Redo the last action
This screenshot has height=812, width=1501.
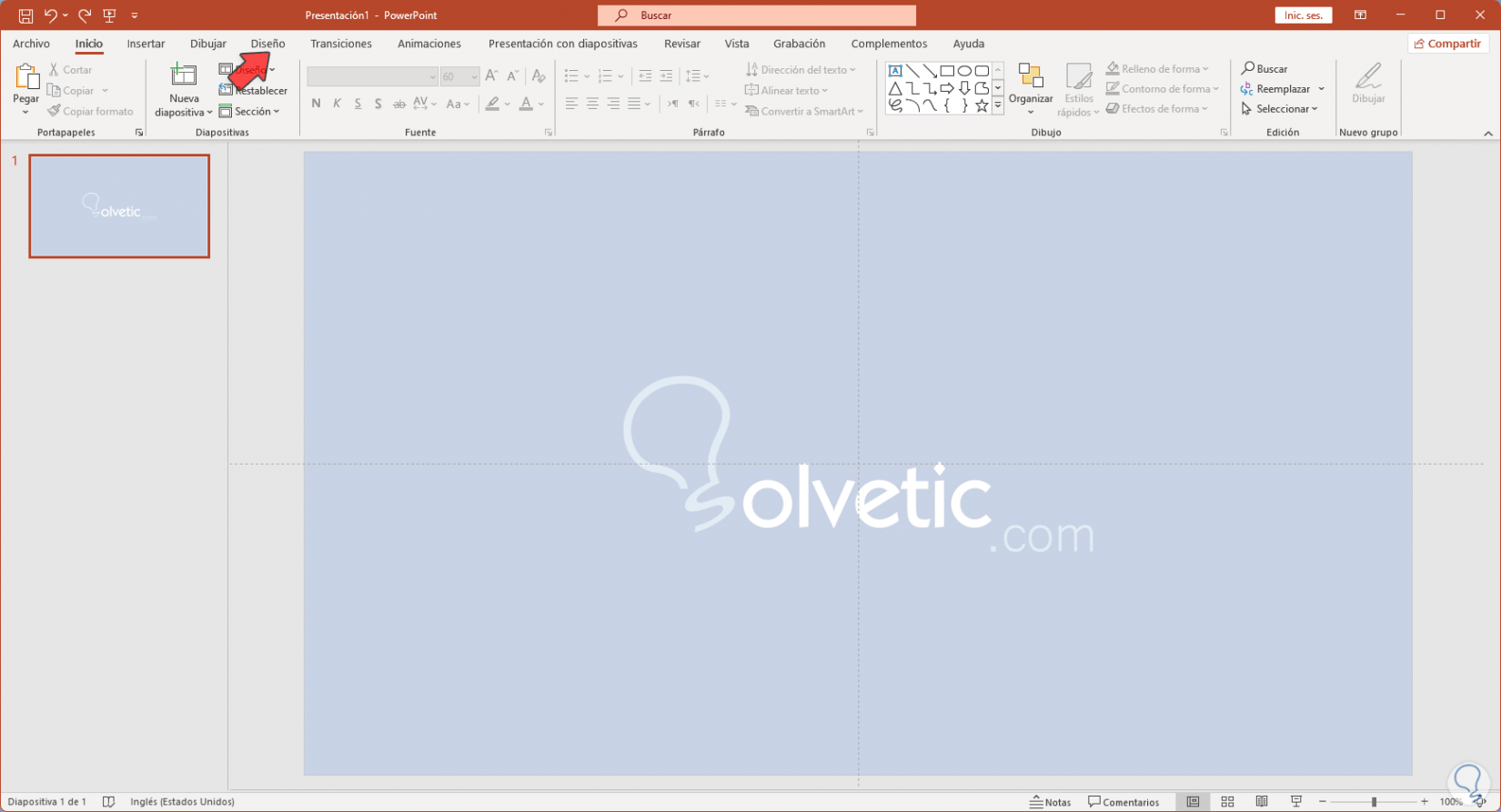[x=85, y=15]
